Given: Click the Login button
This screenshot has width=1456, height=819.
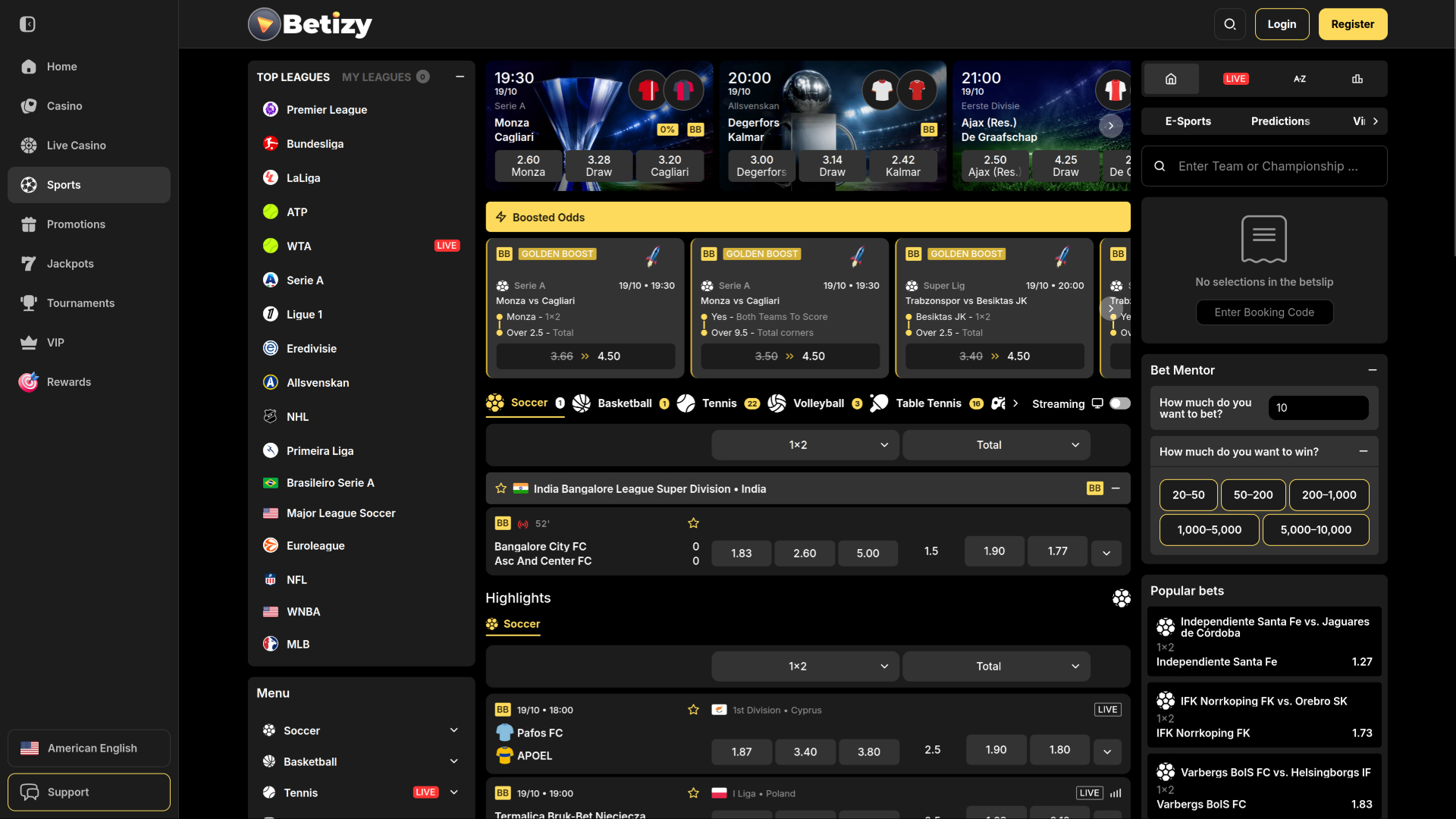Looking at the screenshot, I should 1282,24.
